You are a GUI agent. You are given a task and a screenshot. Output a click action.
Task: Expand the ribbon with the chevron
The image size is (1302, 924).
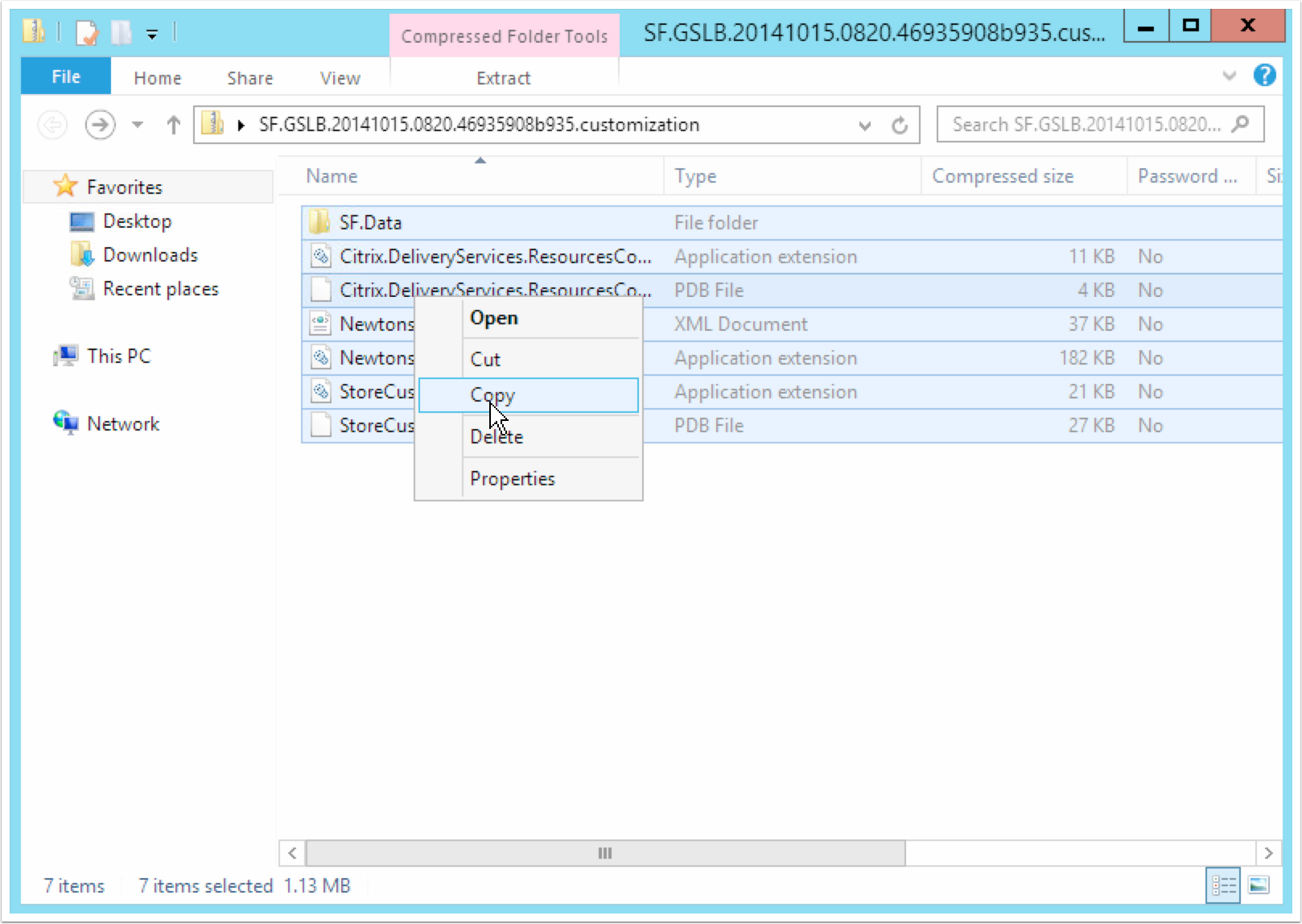[1229, 76]
